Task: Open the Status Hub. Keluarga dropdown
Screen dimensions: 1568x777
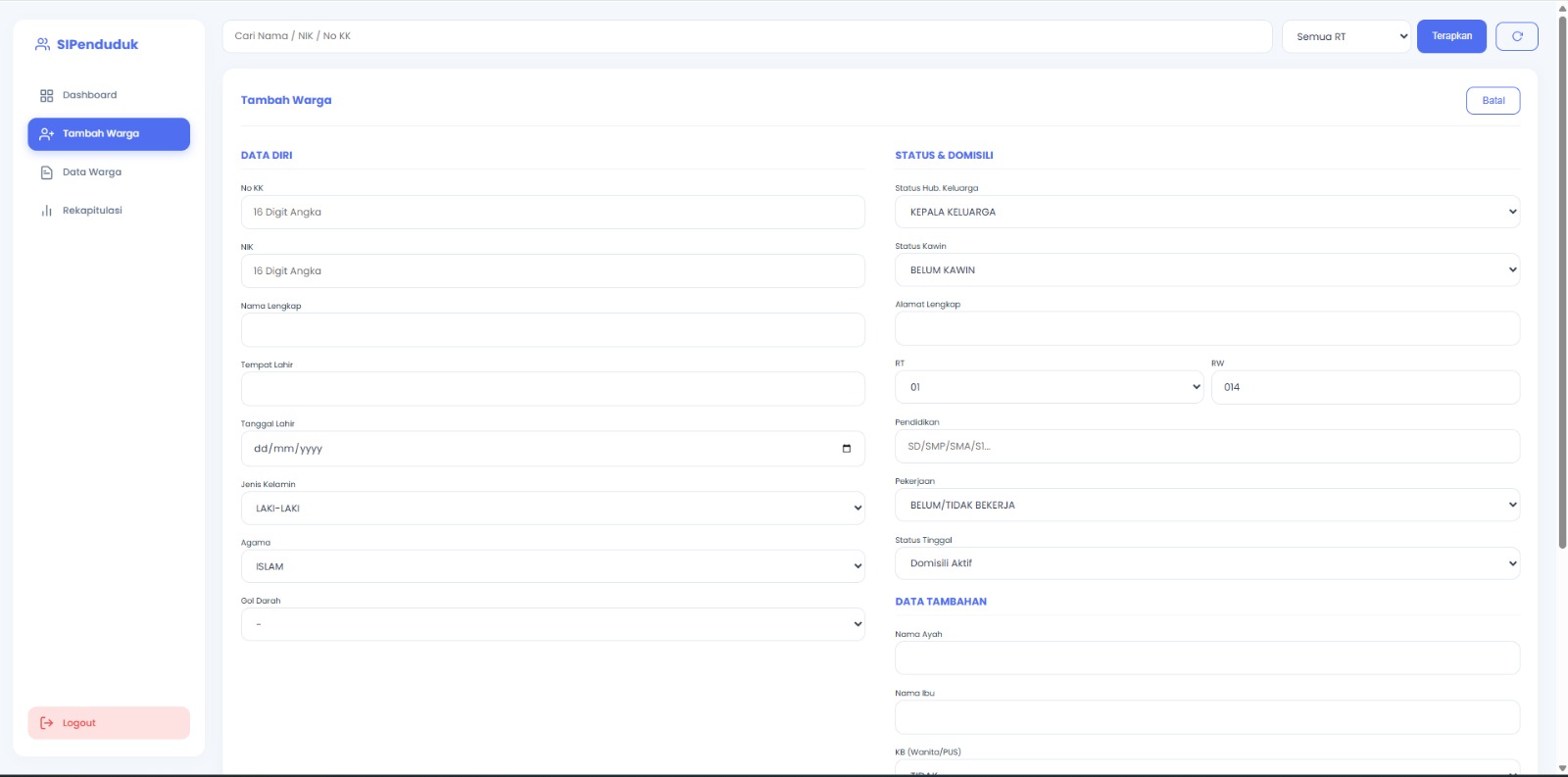Action: 1206,212
